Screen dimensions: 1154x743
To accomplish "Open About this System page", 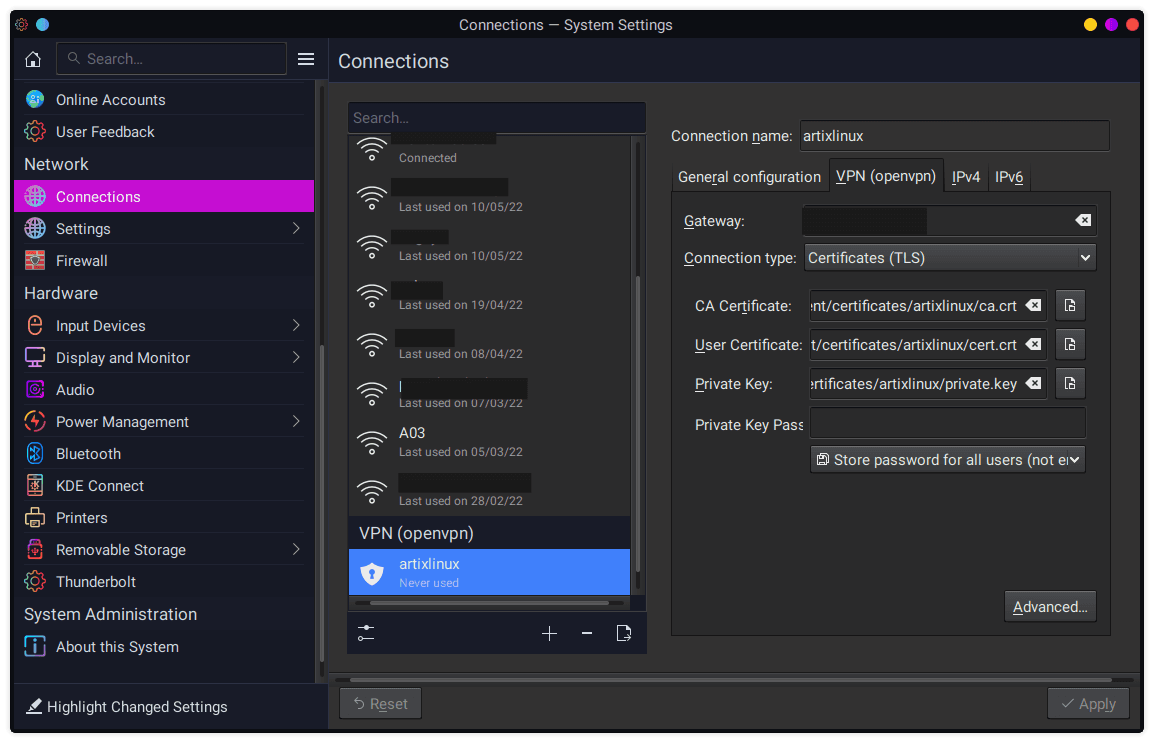I will click(x=165, y=647).
